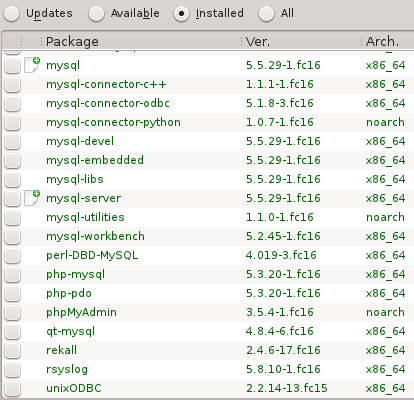The image size is (414, 400).
Task: Click version 2.2.14-13.fc15 cell
Action: coord(287,388)
